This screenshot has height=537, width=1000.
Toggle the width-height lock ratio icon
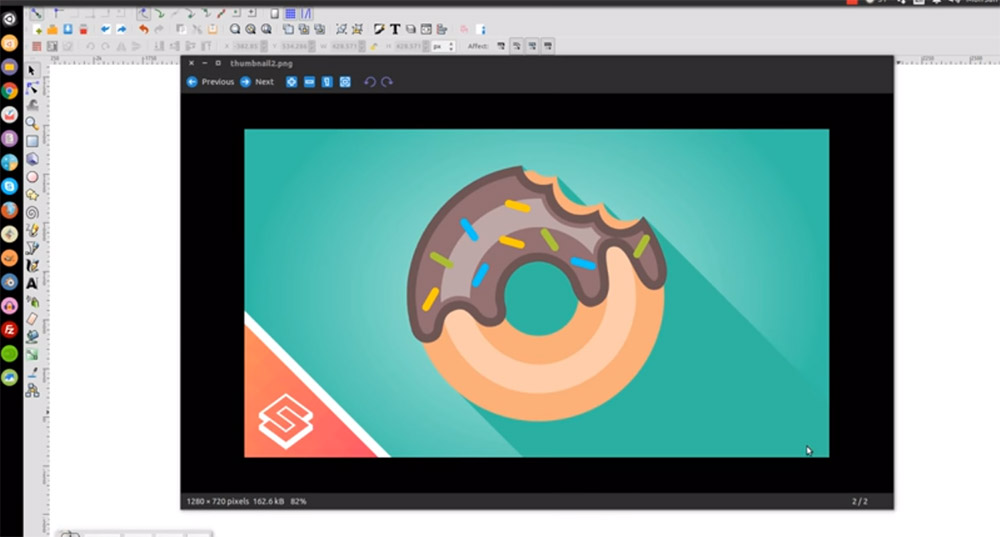click(x=374, y=47)
